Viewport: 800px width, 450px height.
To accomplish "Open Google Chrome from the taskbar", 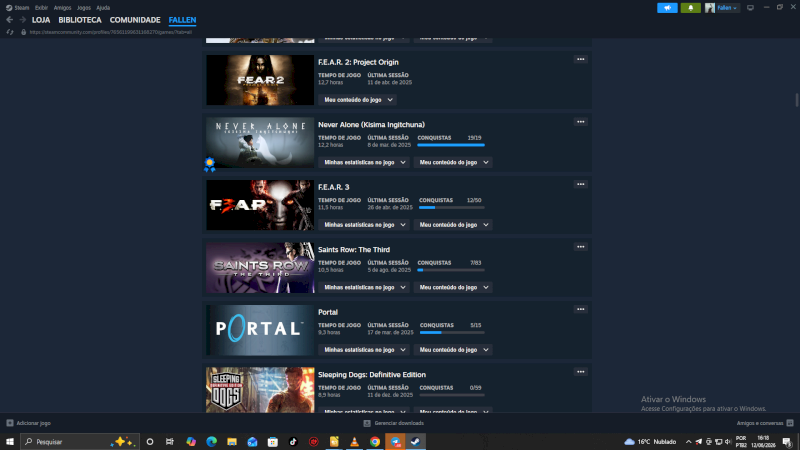I will [x=375, y=442].
